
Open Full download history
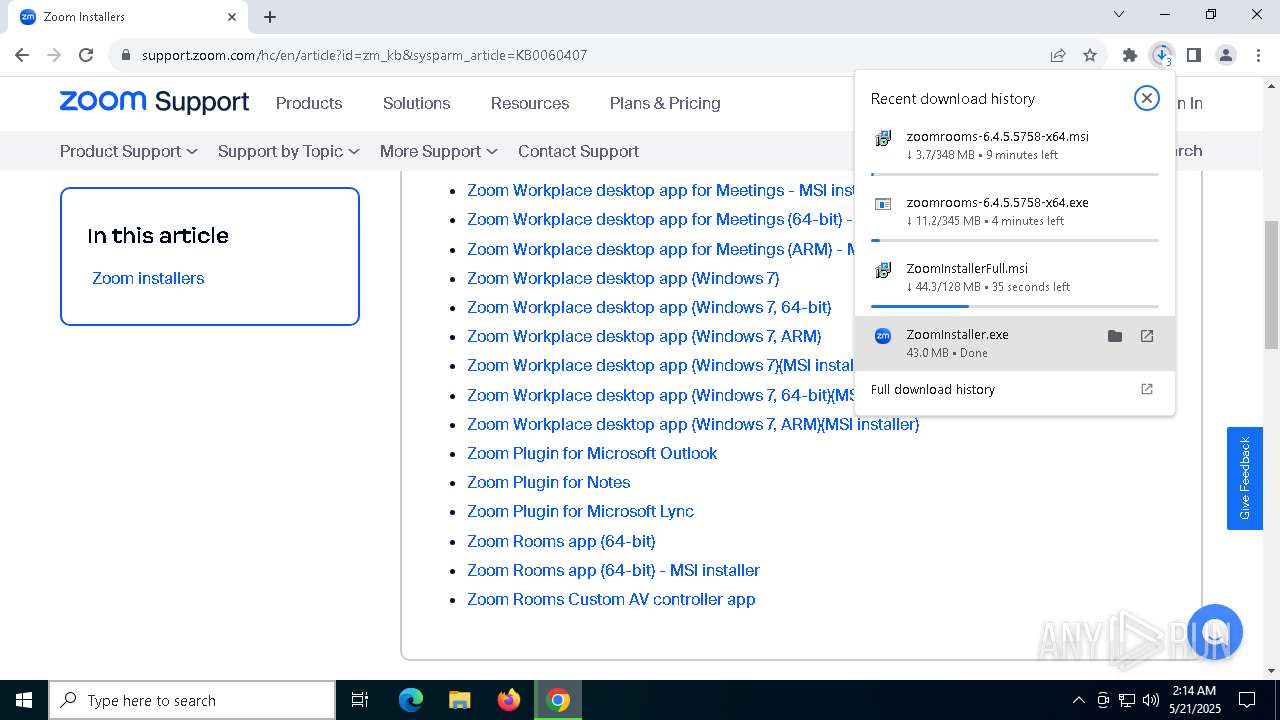coord(933,389)
